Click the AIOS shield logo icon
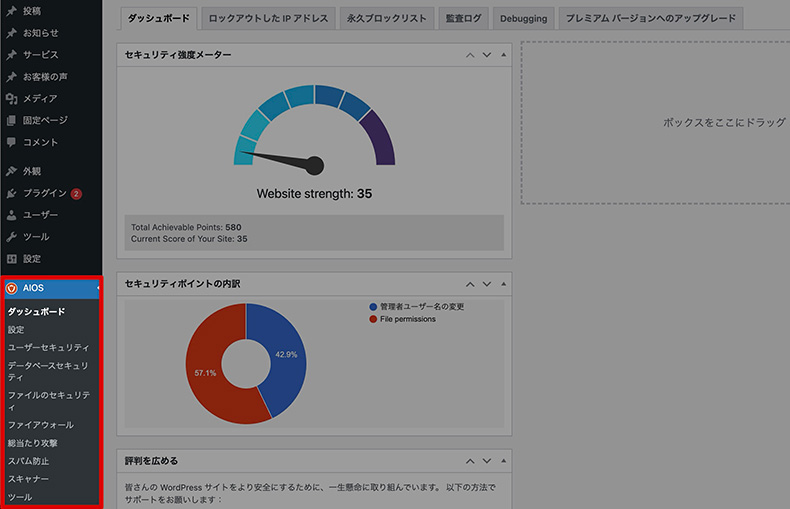The image size is (790, 509). tap(11, 288)
